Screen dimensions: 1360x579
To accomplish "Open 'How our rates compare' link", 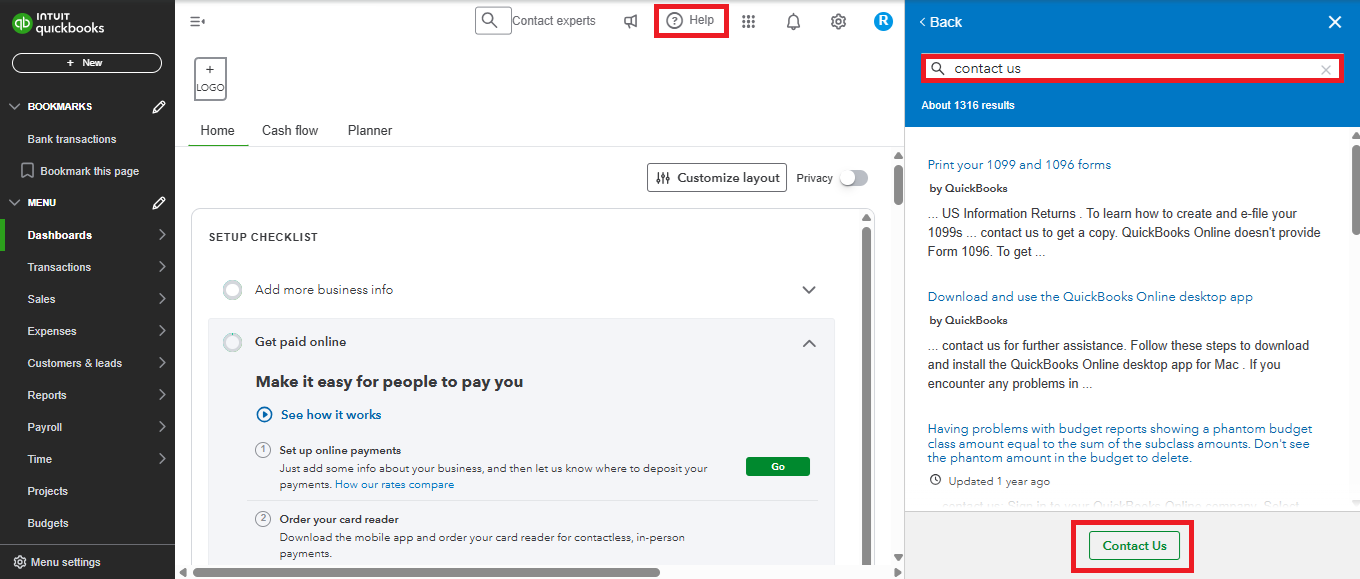I will point(394,484).
